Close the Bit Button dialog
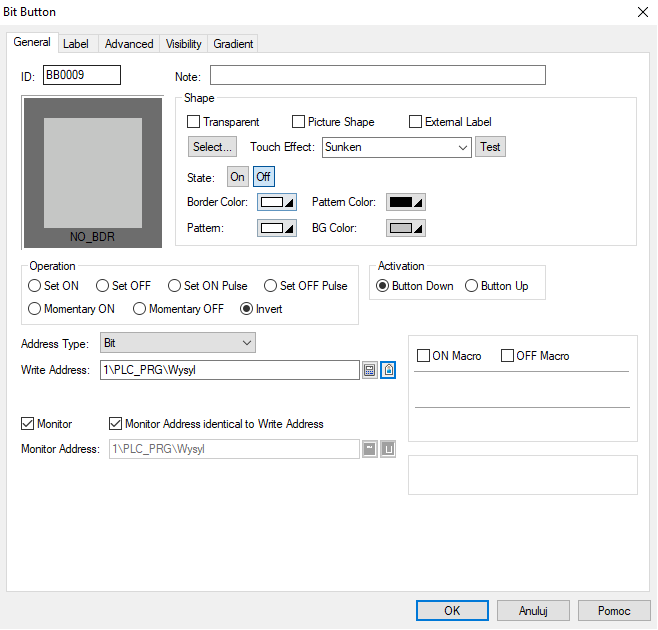658x630 pixels. (x=642, y=12)
